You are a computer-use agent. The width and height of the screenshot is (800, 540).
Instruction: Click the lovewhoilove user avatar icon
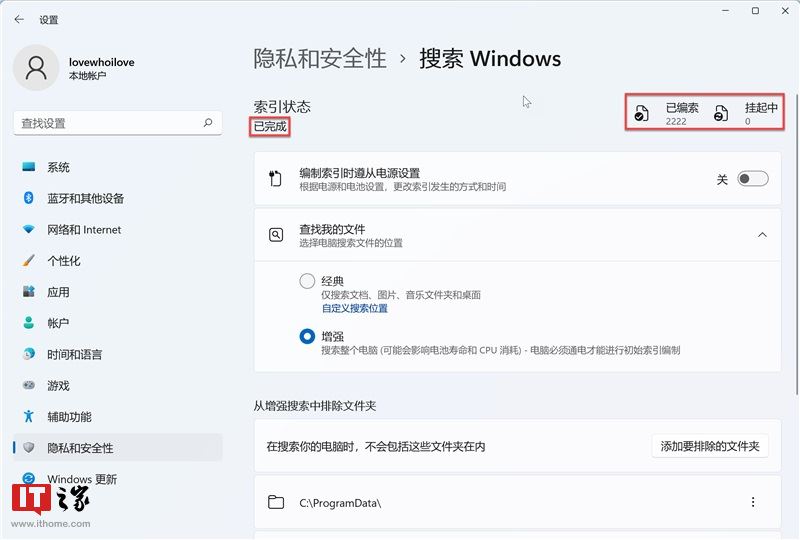(x=36, y=67)
